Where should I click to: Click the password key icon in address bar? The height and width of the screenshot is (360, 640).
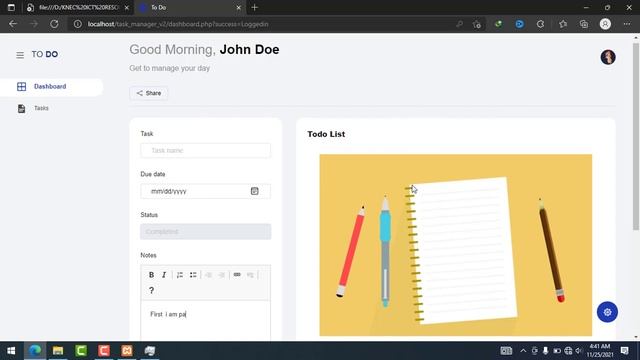point(459,24)
